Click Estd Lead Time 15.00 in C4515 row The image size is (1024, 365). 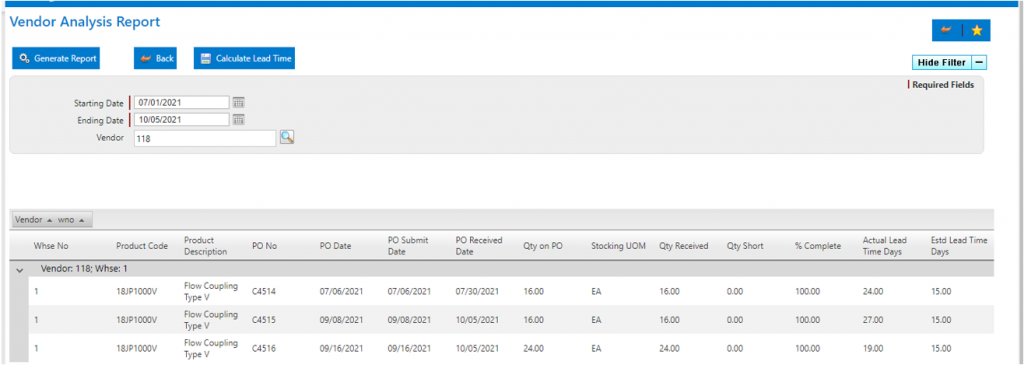(x=941, y=321)
